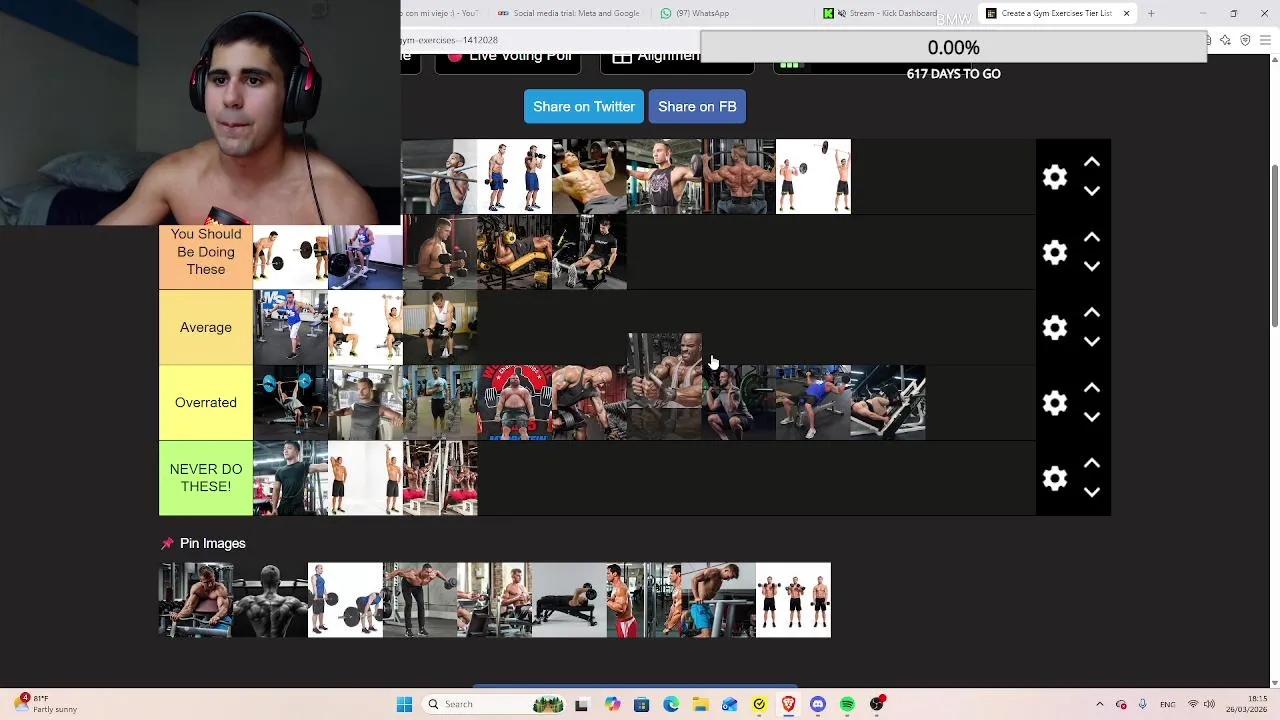Viewport: 1280px width, 720px height.
Task: Move the topmost tier row up
Action: 1092,162
